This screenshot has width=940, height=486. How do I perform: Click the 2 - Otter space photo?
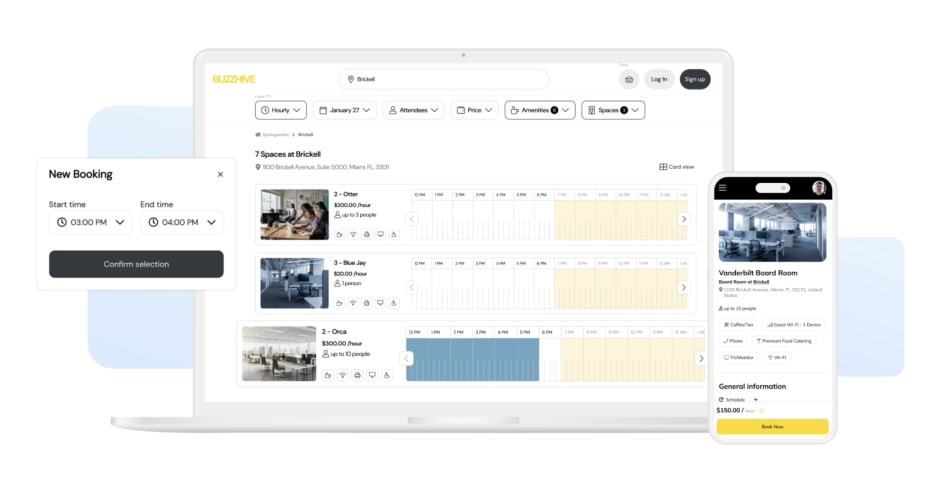294,215
